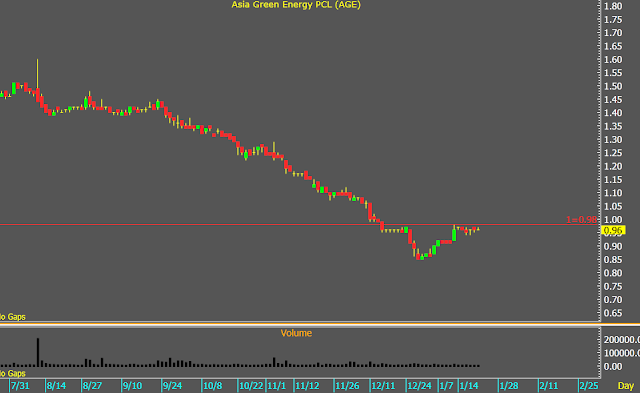Click the 1.60 price axis label
The width and height of the screenshot is (640, 393).
[x=613, y=60]
